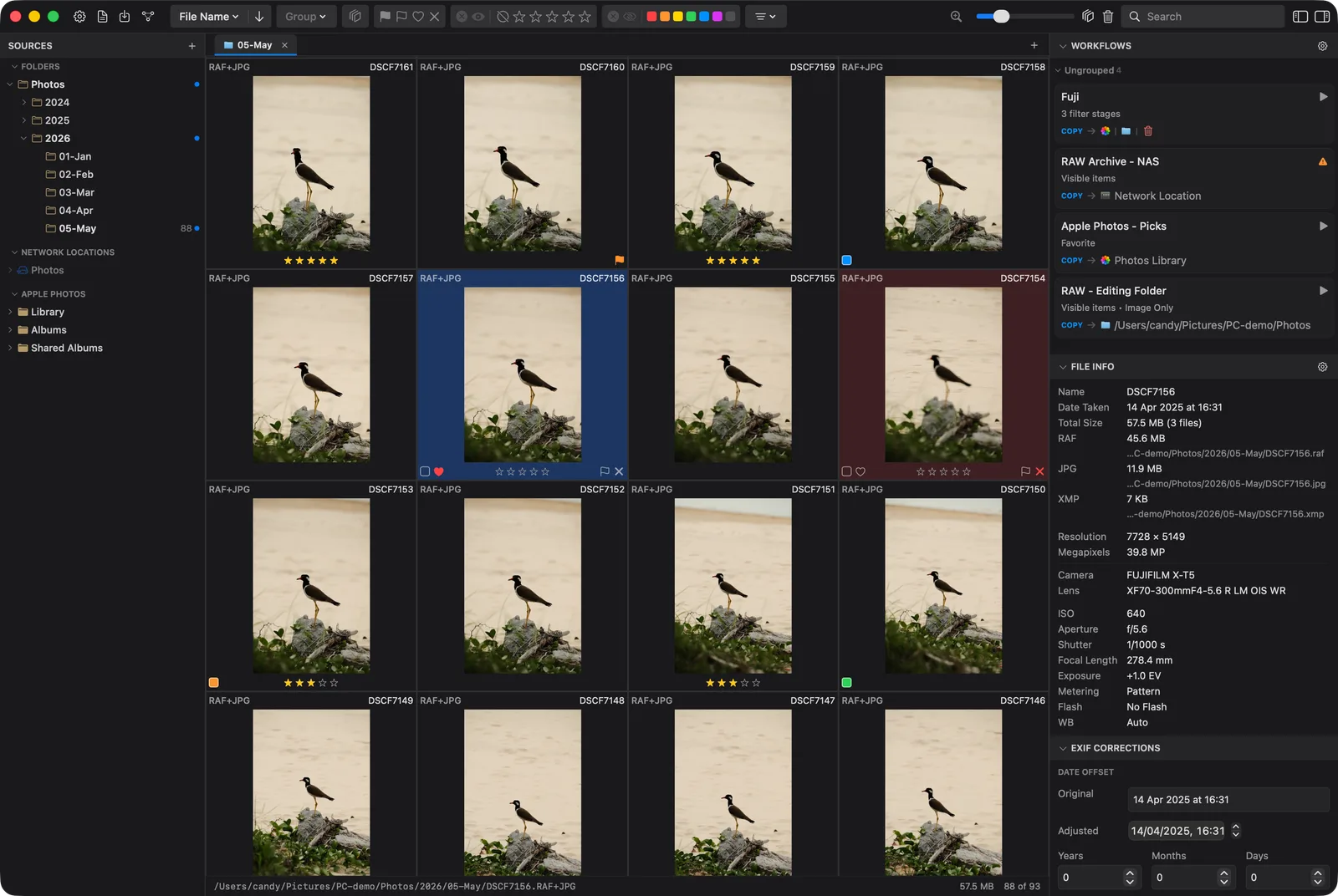
Task: Open the filter options dropdown in toolbar
Action: (765, 17)
